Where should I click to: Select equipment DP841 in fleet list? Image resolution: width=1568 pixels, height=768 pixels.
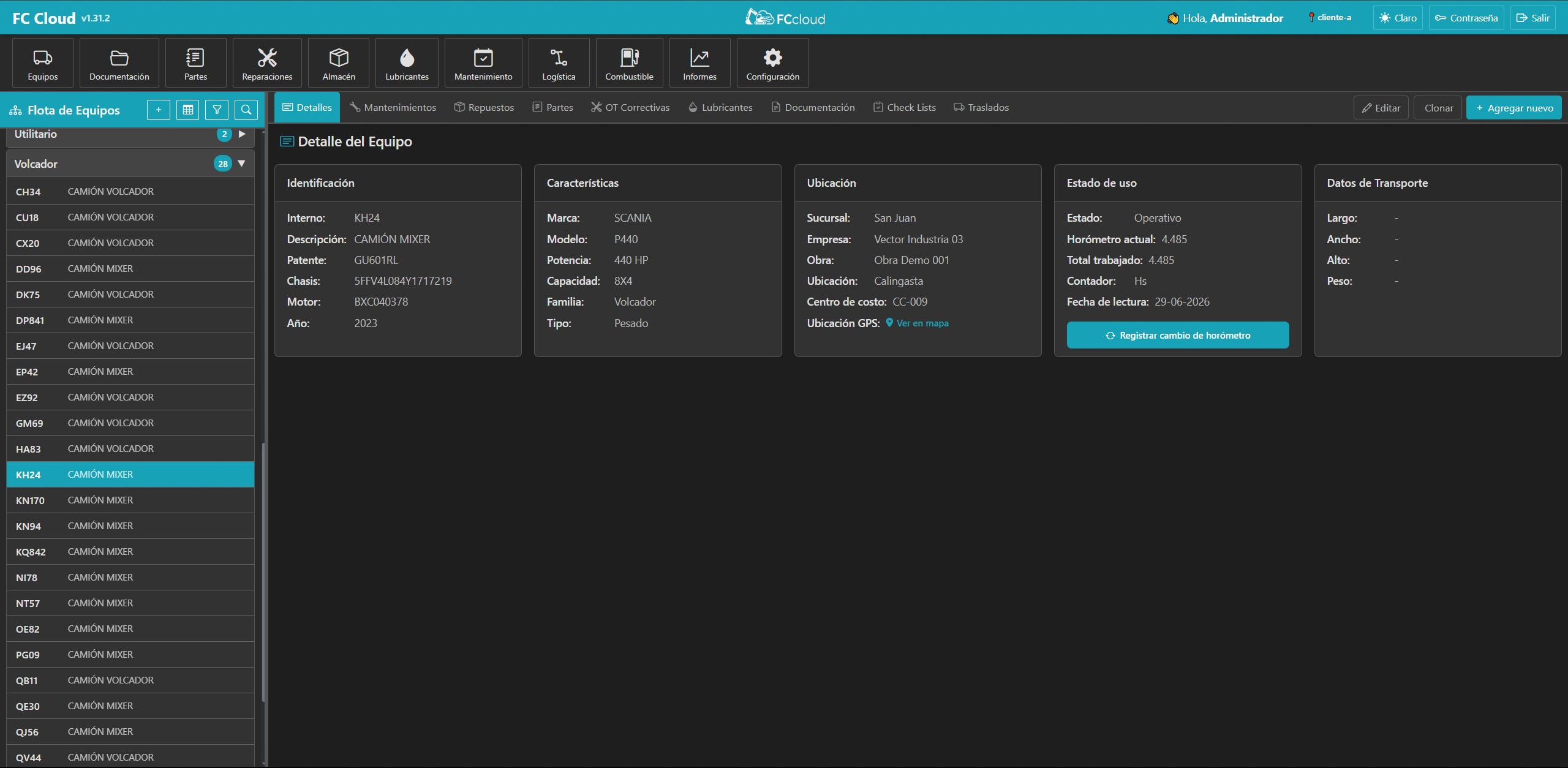click(130, 320)
